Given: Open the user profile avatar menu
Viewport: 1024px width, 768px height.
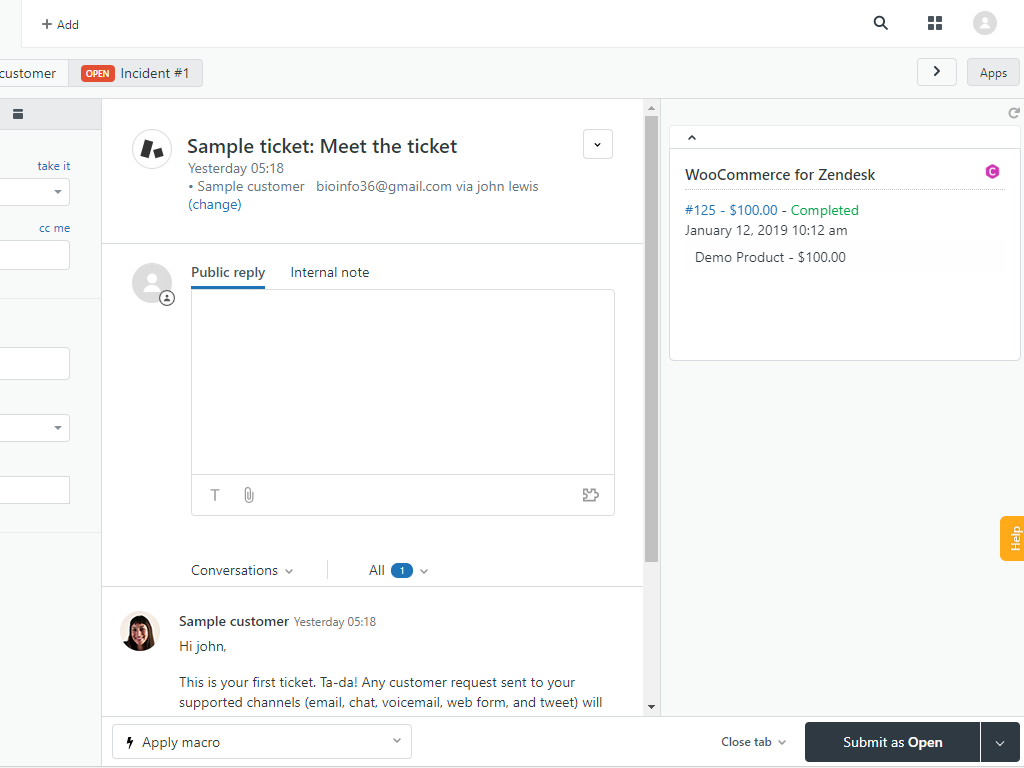Looking at the screenshot, I should (984, 23).
